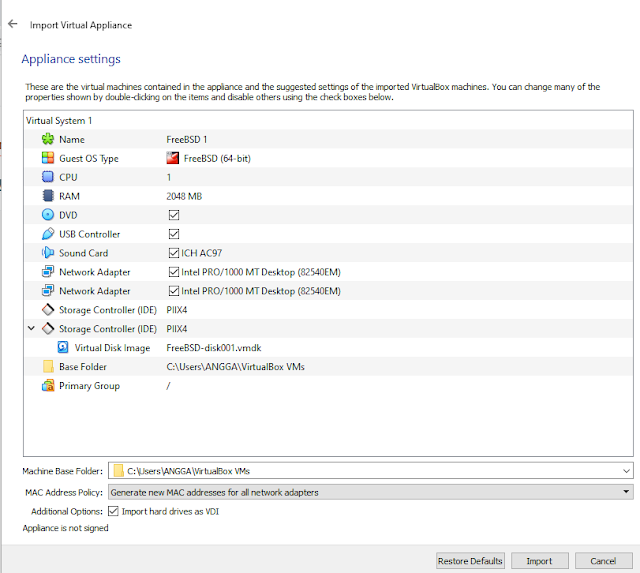Viewport: 640px width, 573px height.
Task: Select the Primary Group slash value
Action: coord(168,386)
